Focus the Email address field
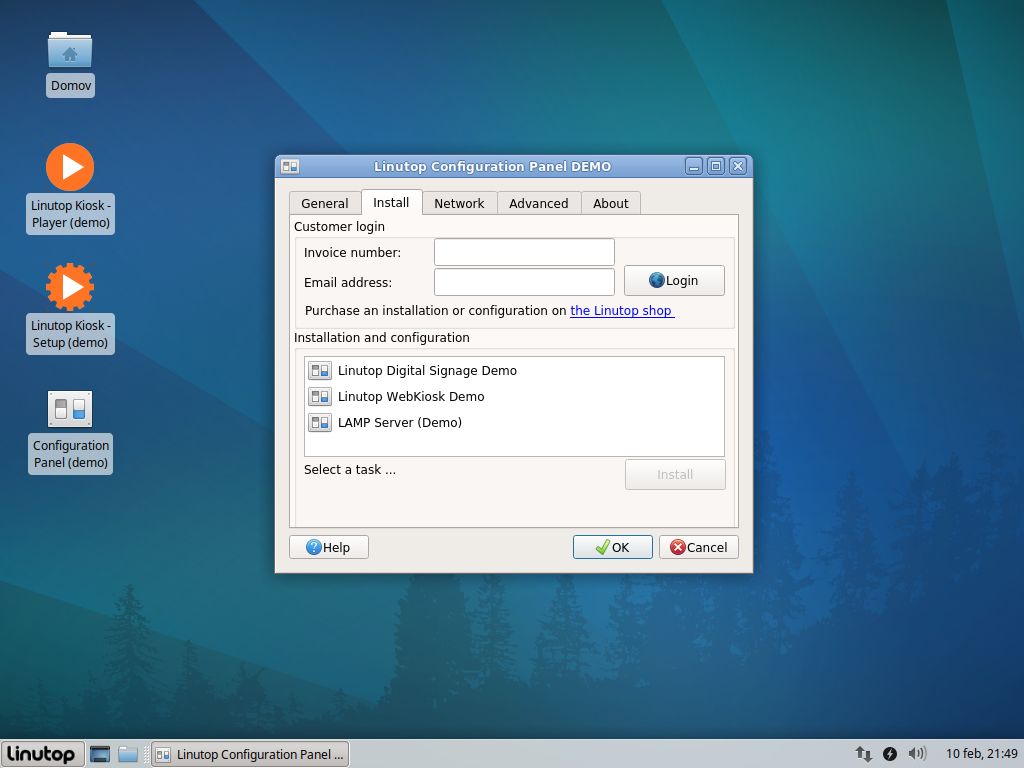The height and width of the screenshot is (768, 1024). (524, 282)
